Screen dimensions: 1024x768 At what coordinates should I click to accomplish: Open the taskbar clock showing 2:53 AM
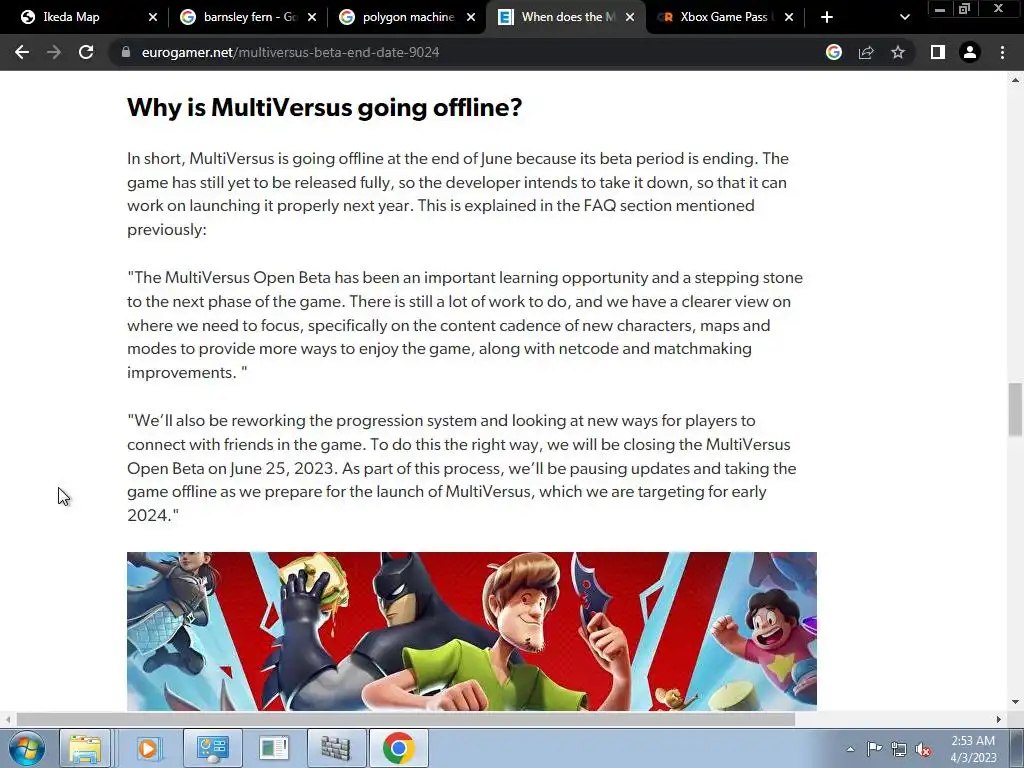point(973,749)
